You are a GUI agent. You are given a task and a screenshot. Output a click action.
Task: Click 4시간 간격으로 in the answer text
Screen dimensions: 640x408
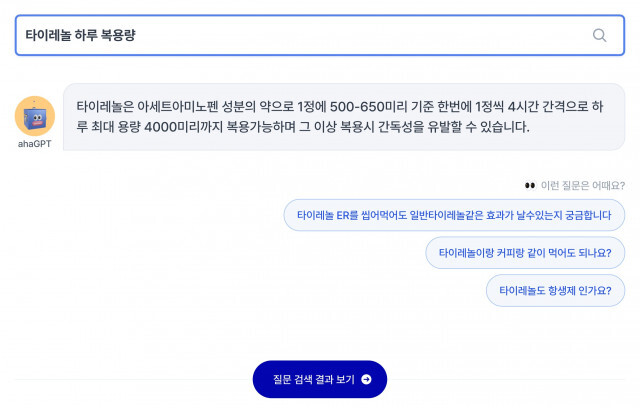548,107
